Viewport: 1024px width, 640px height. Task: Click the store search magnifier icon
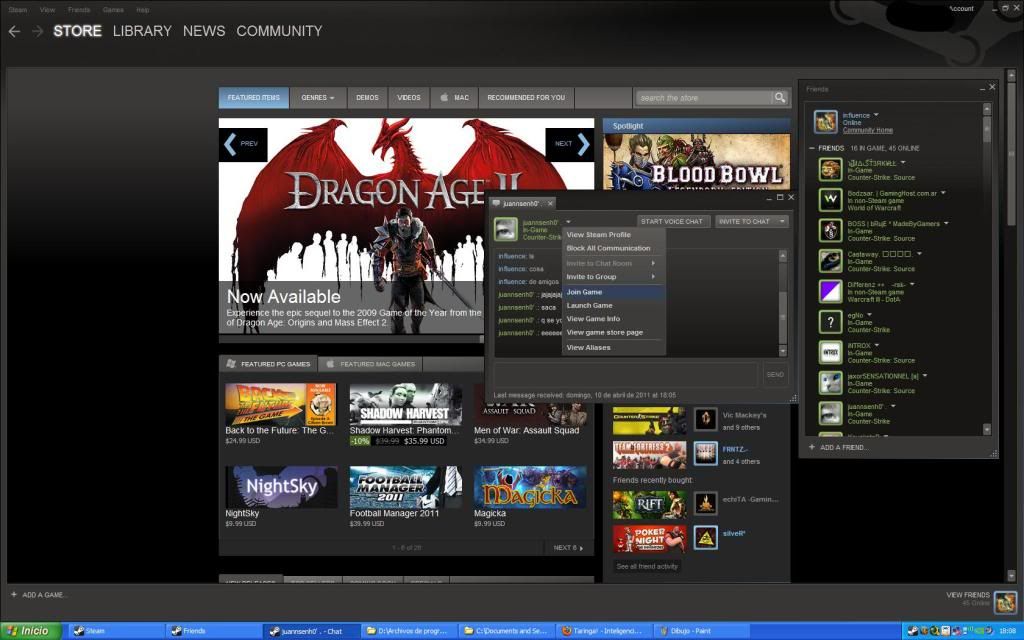(x=780, y=97)
